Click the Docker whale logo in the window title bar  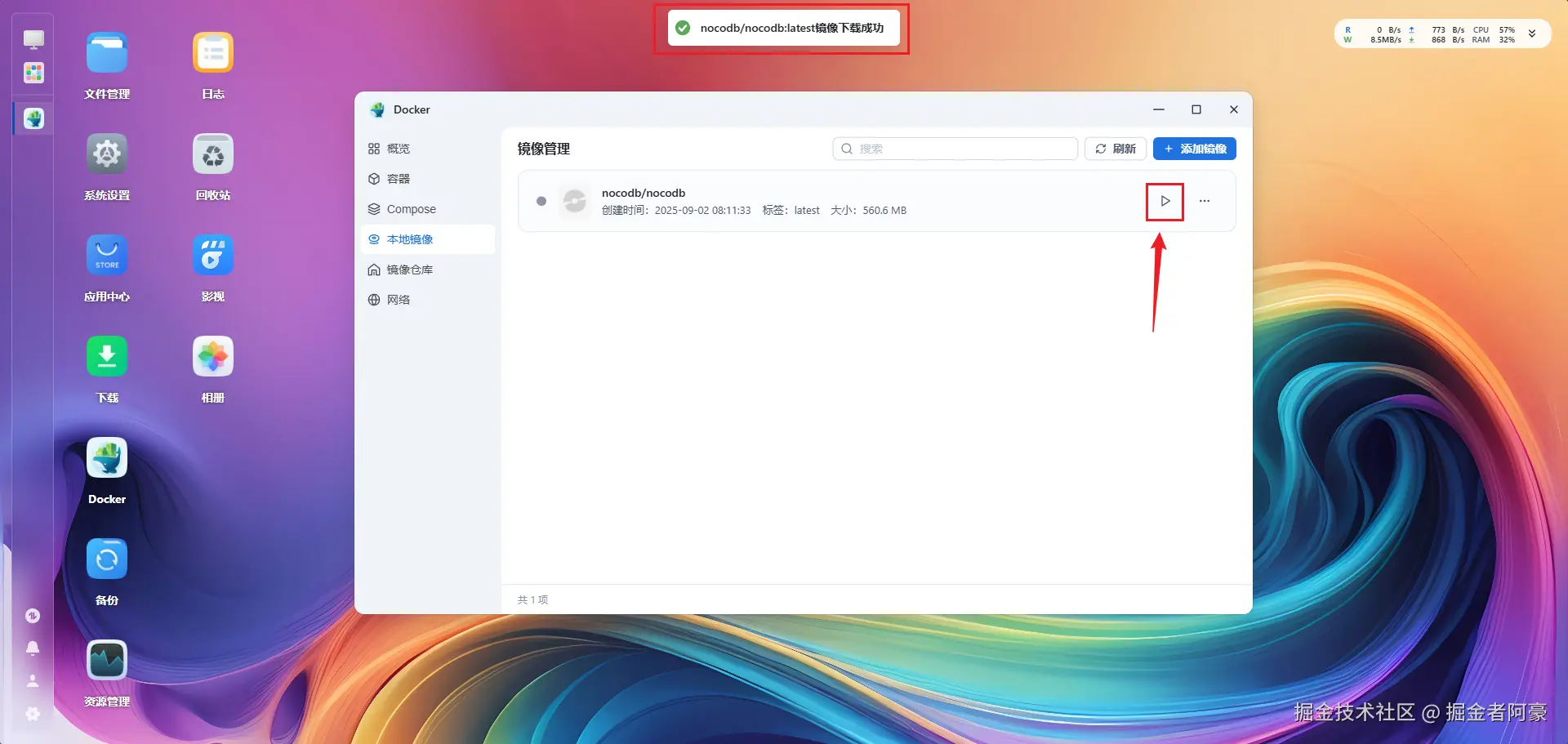pyautogui.click(x=377, y=109)
